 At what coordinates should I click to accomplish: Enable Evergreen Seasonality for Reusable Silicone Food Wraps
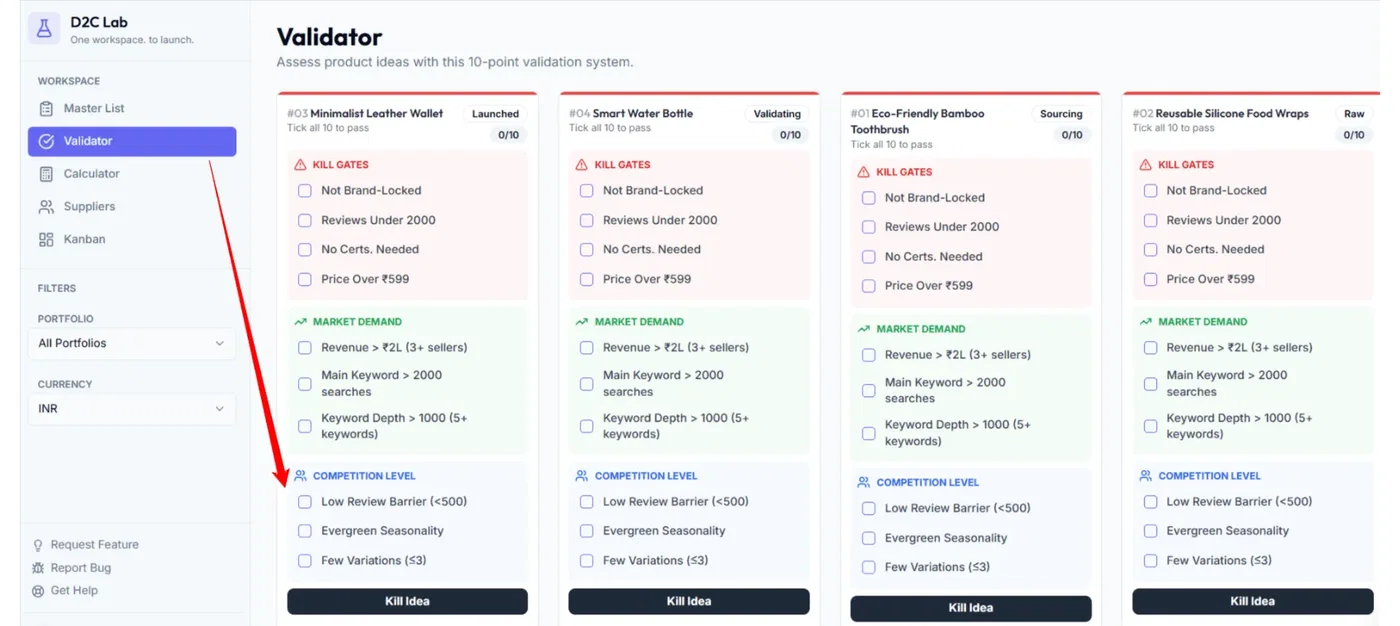click(1150, 531)
